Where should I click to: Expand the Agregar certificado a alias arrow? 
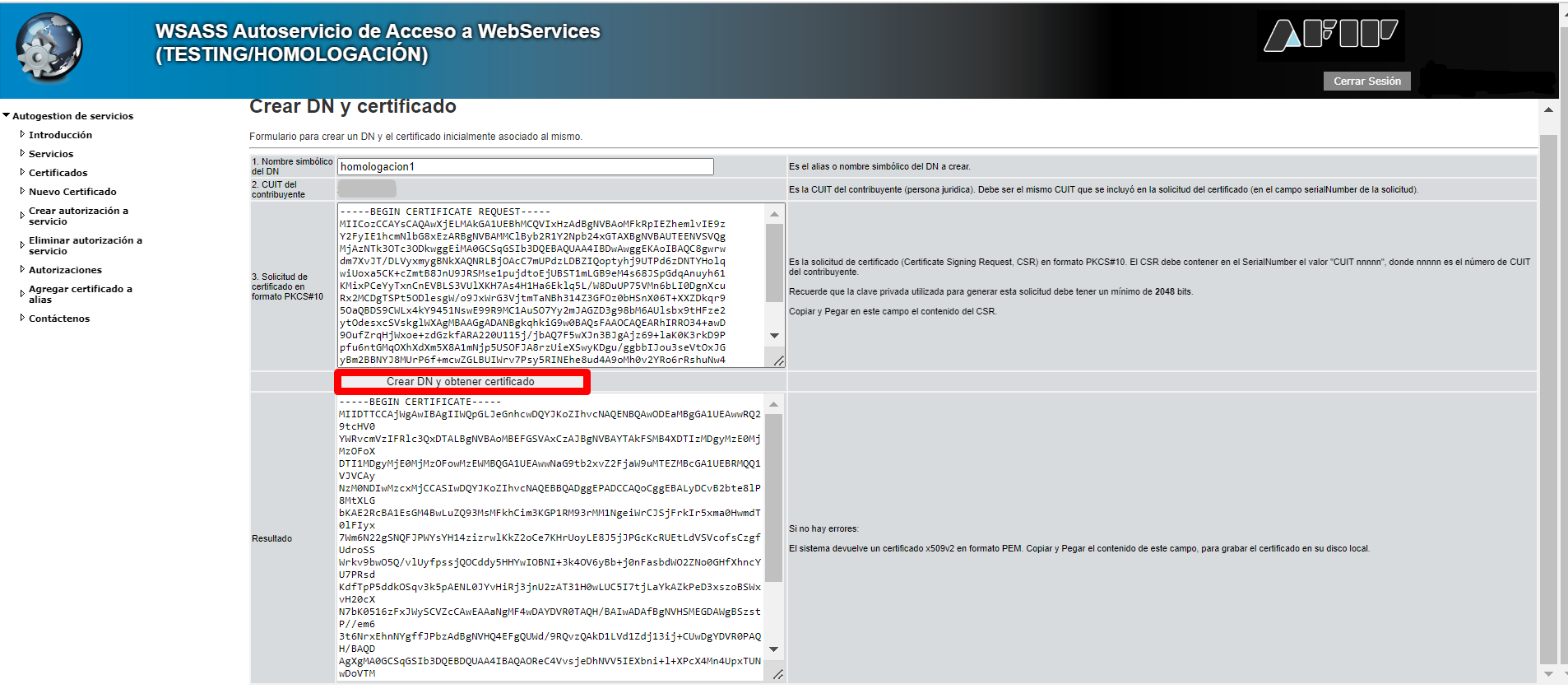[x=22, y=294]
